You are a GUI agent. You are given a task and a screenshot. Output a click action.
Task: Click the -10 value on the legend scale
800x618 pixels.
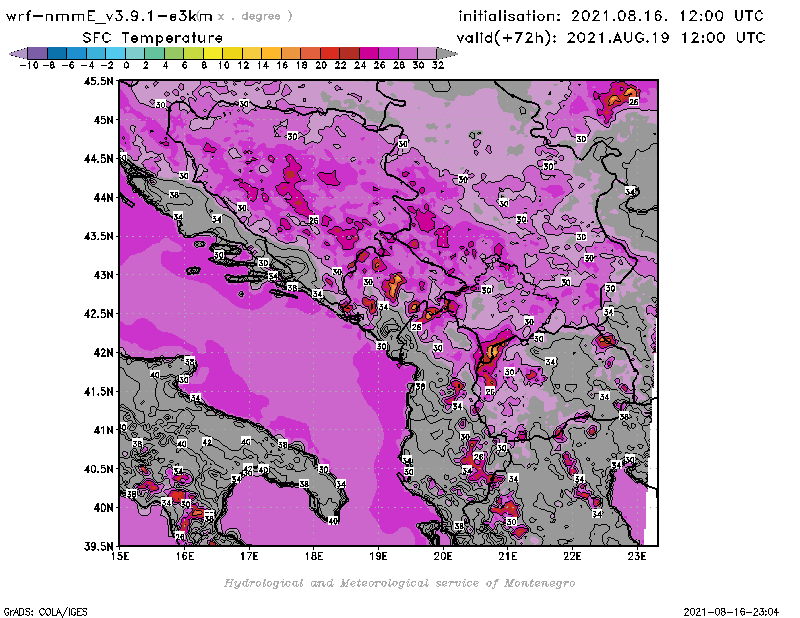[29, 65]
